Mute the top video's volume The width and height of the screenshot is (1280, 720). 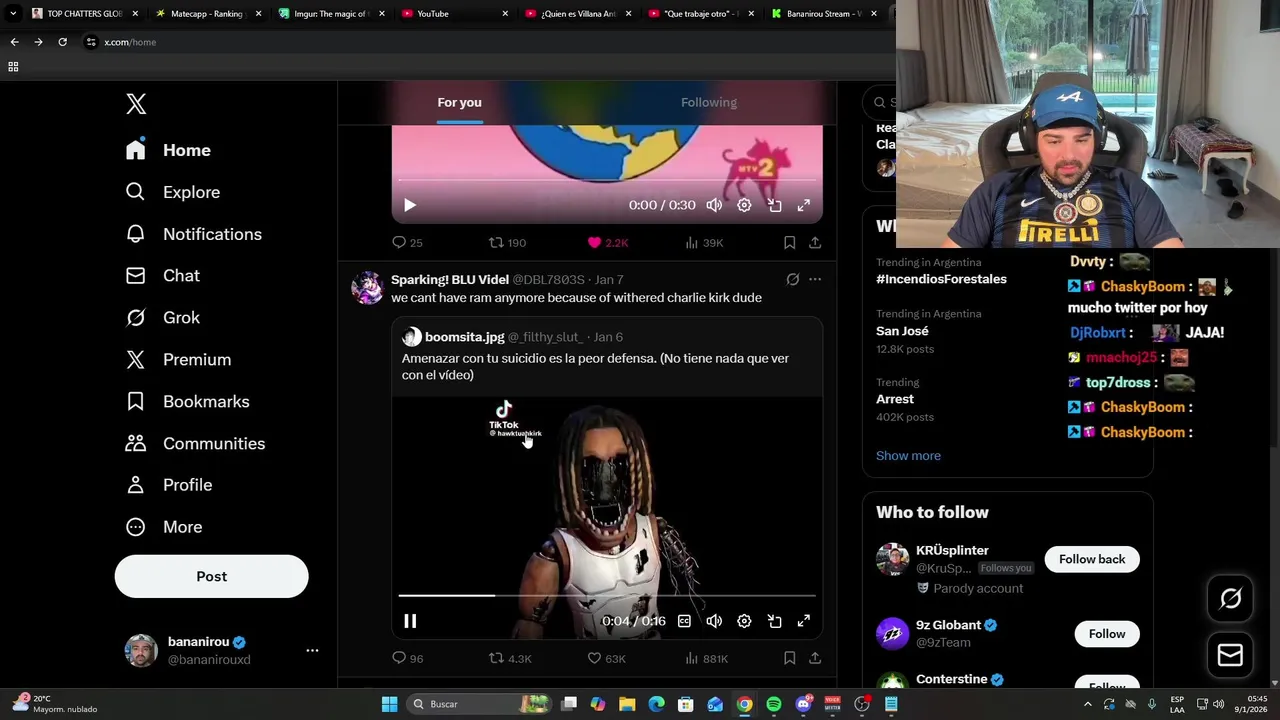(714, 205)
